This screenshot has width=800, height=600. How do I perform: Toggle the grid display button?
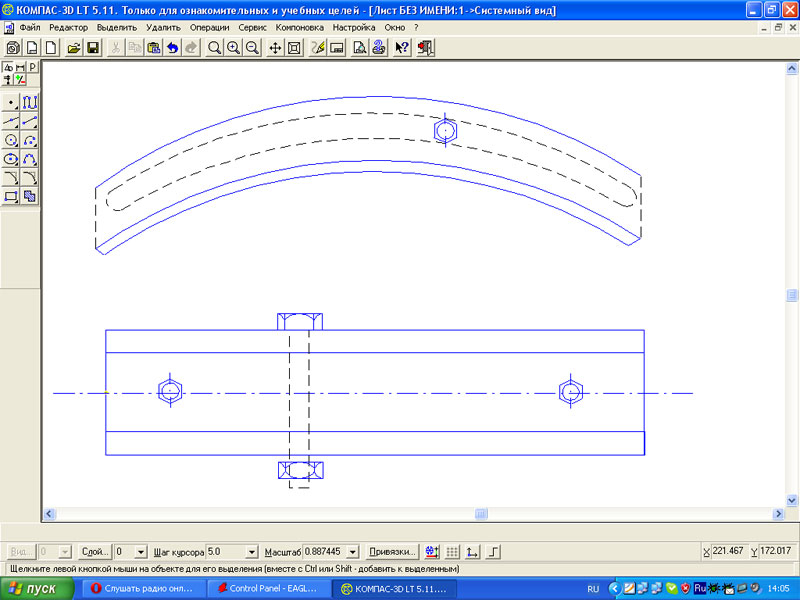coord(452,551)
